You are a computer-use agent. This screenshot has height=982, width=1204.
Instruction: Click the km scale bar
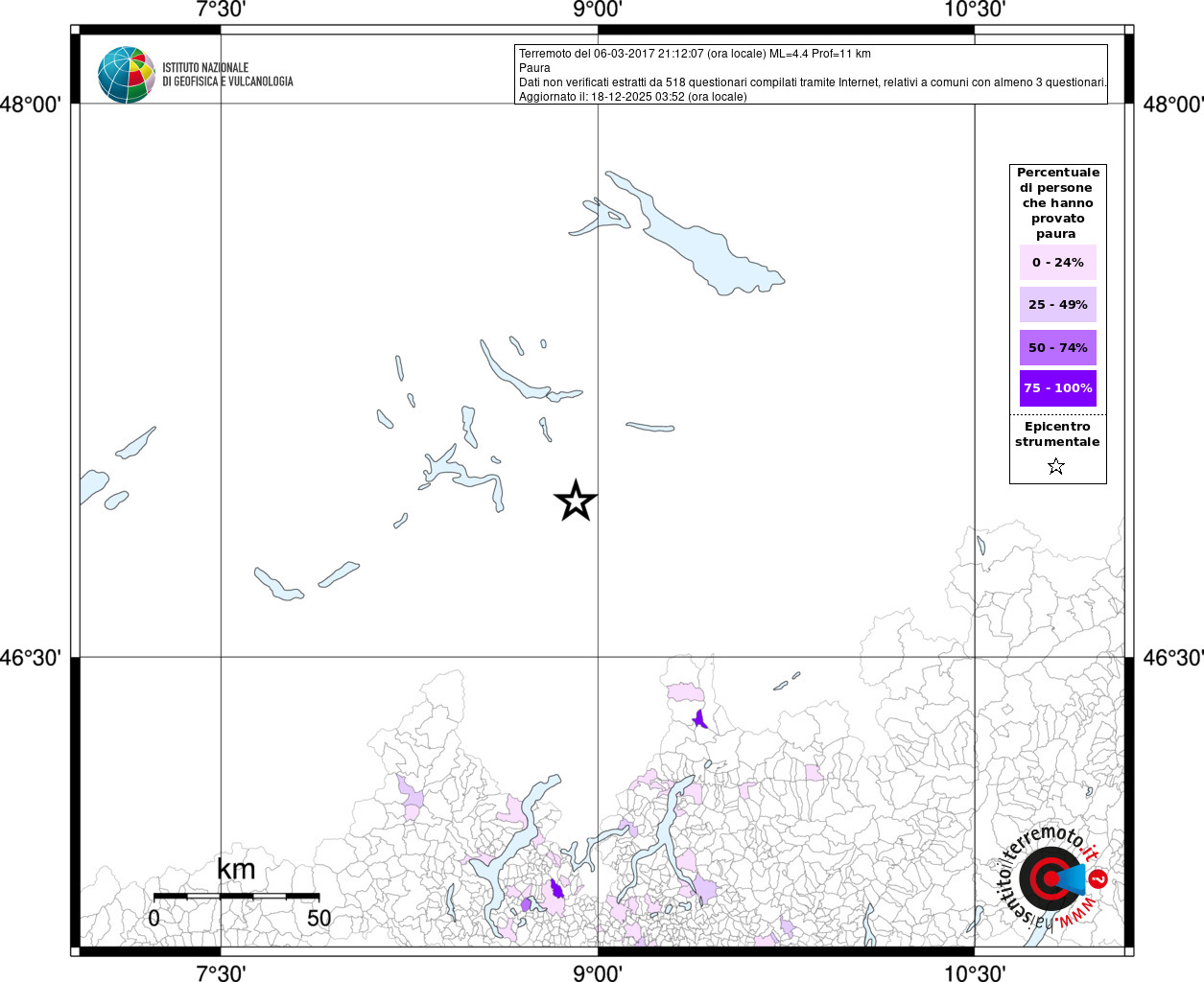[x=236, y=896]
